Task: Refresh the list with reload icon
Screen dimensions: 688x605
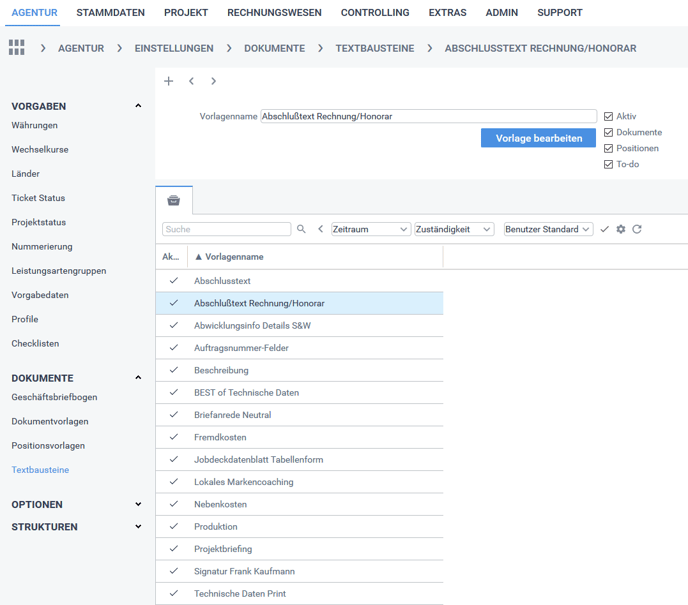Action: [637, 229]
